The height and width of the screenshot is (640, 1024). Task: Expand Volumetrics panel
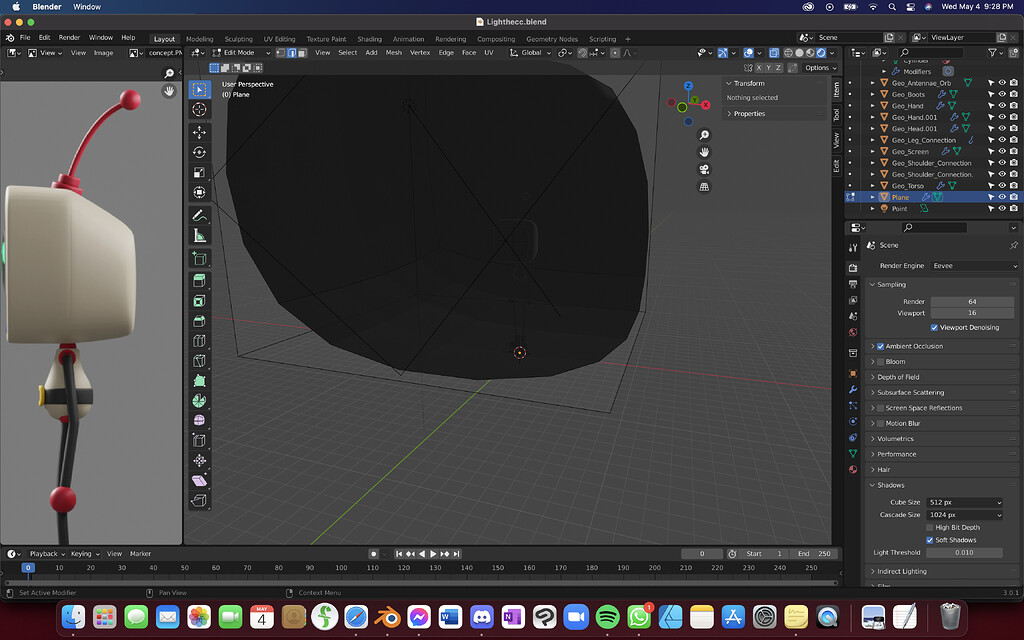(x=895, y=439)
